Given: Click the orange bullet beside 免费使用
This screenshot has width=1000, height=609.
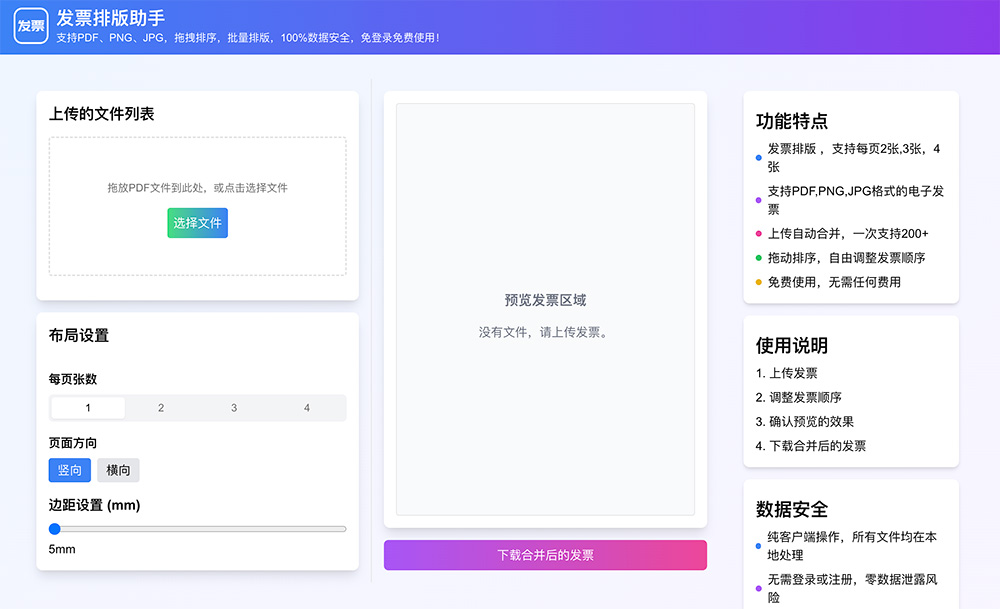Looking at the screenshot, I should pyautogui.click(x=757, y=282).
